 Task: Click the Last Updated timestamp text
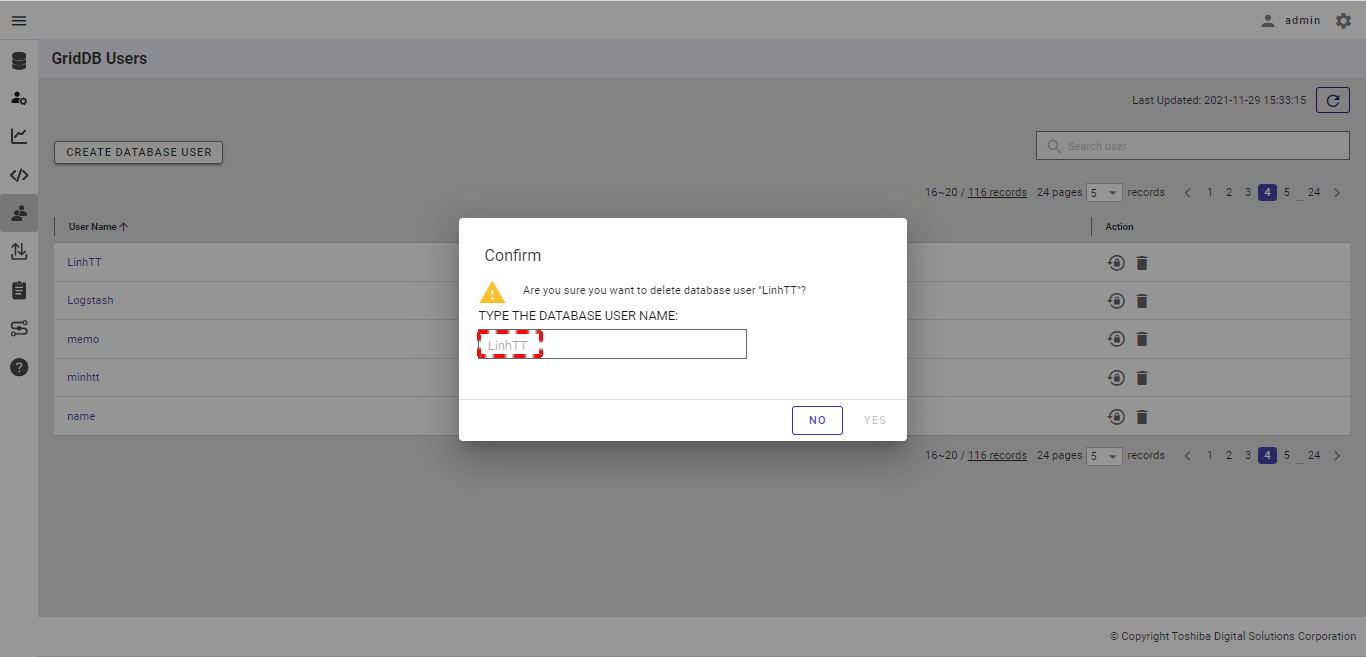click(1219, 100)
